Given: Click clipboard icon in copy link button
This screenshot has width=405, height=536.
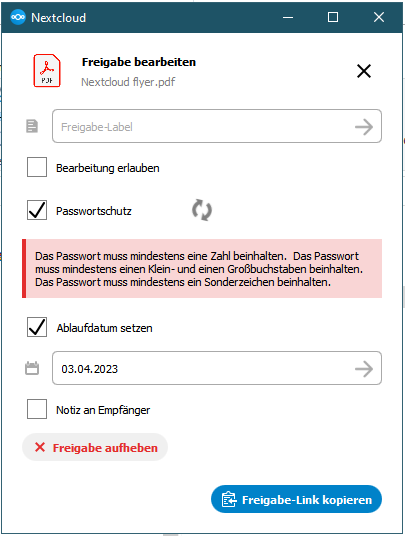Looking at the screenshot, I should pos(229,499).
